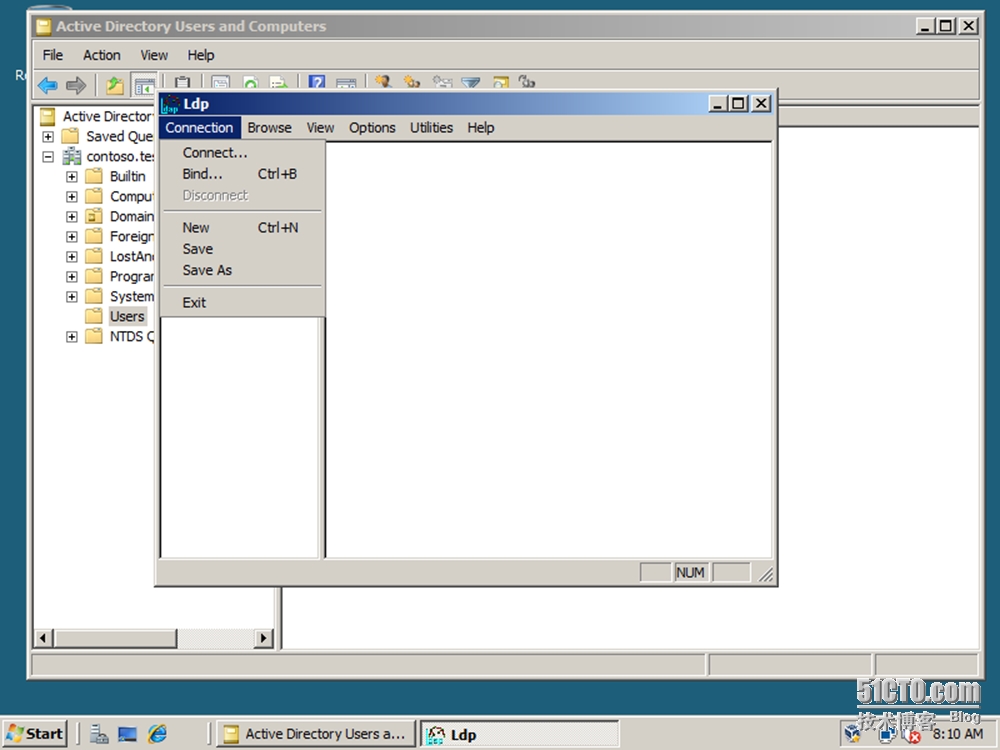Open the Ldp Utilities menu
1000x750 pixels.
pos(431,128)
